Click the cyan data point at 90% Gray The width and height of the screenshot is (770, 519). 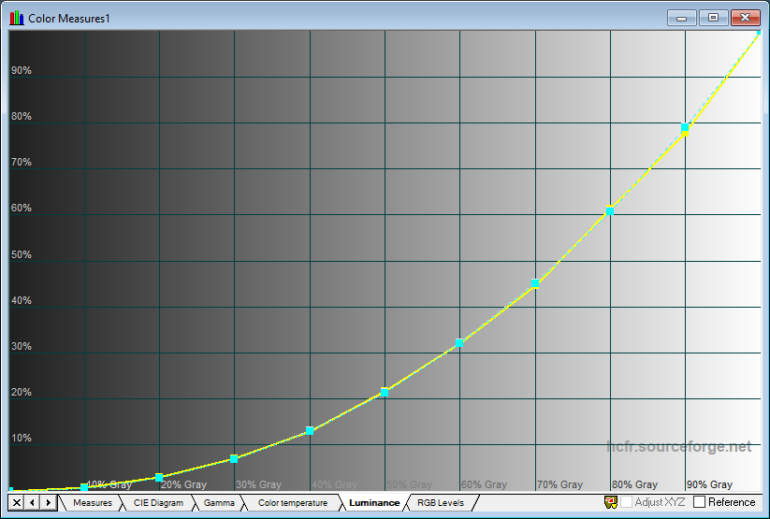coord(685,128)
